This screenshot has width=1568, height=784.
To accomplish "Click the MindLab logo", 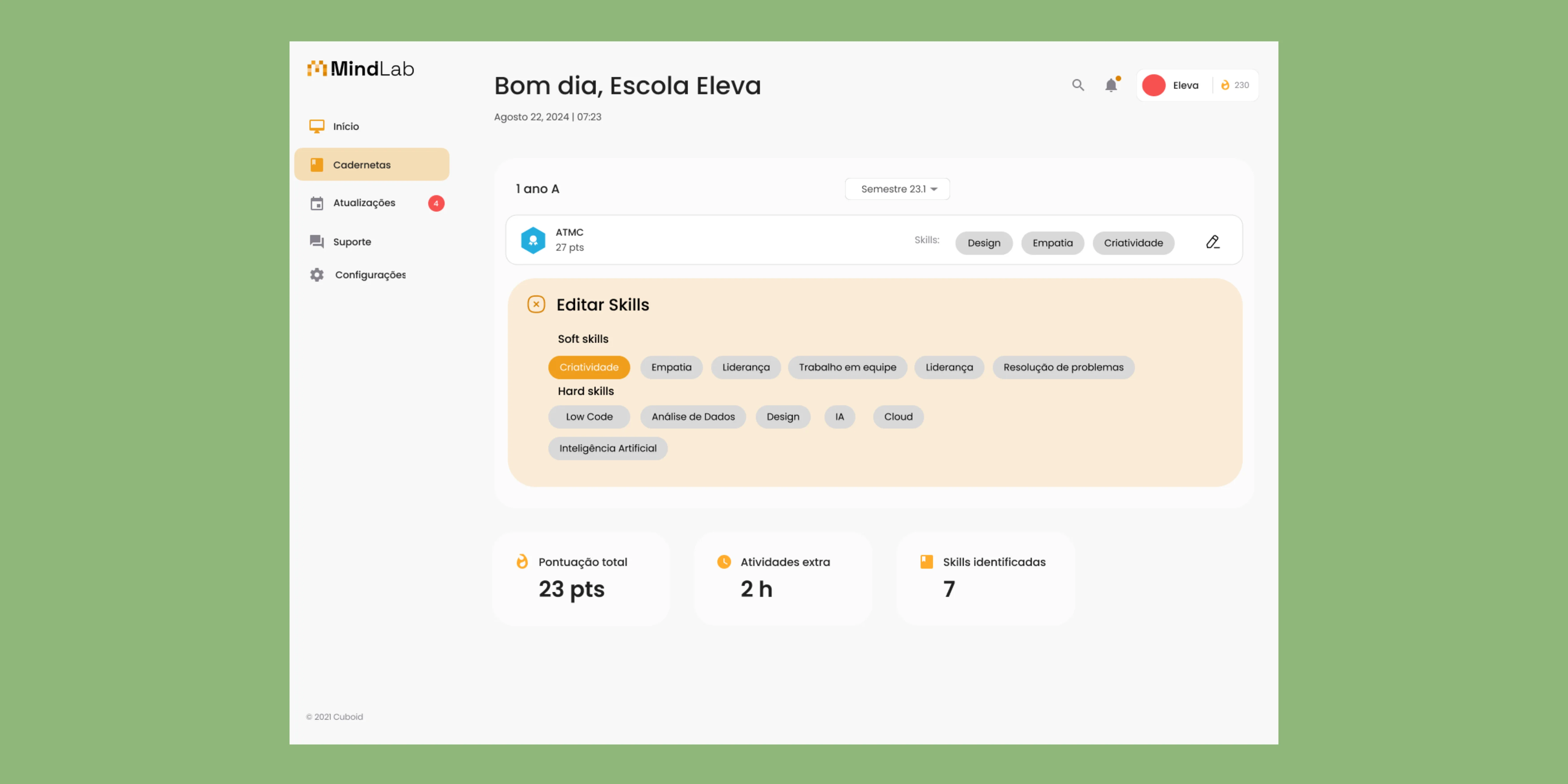I will pos(360,69).
